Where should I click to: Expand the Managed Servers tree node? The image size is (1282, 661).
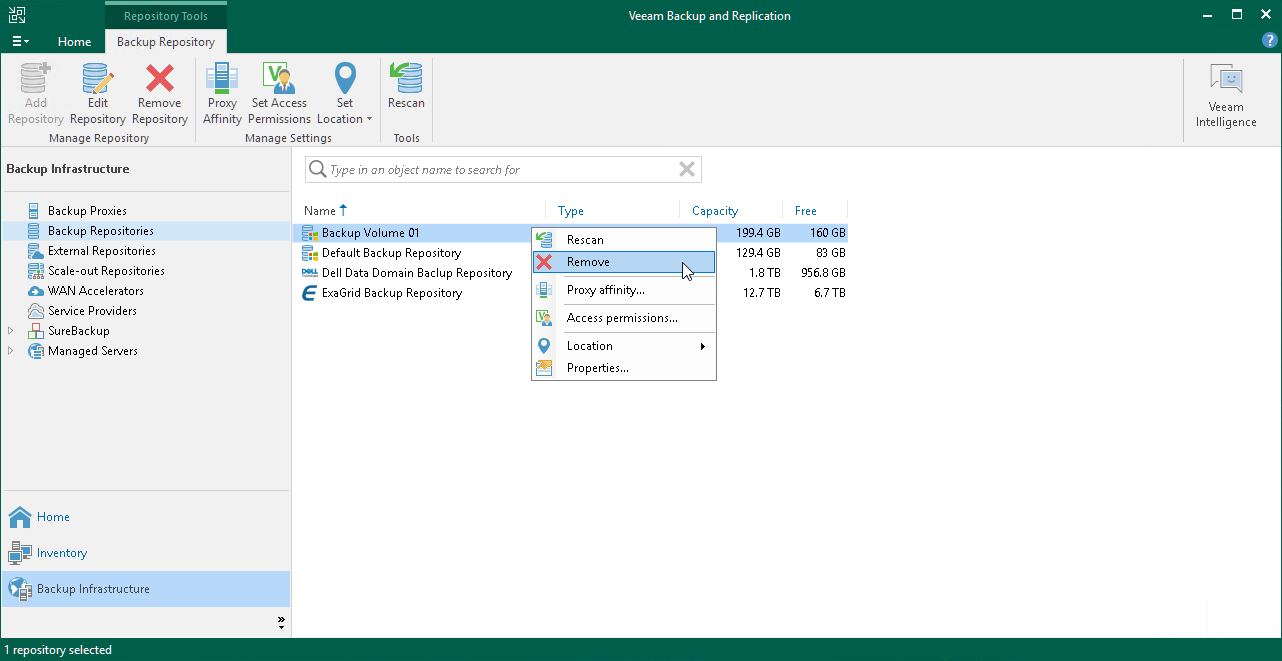pyautogui.click(x=11, y=351)
